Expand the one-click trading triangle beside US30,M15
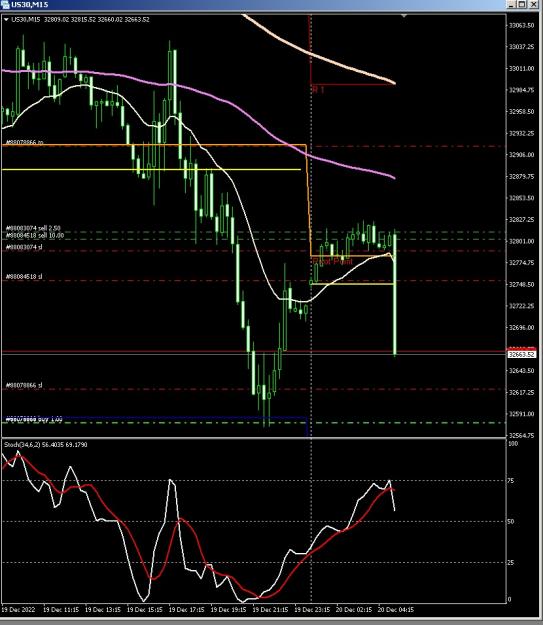 click(6, 19)
